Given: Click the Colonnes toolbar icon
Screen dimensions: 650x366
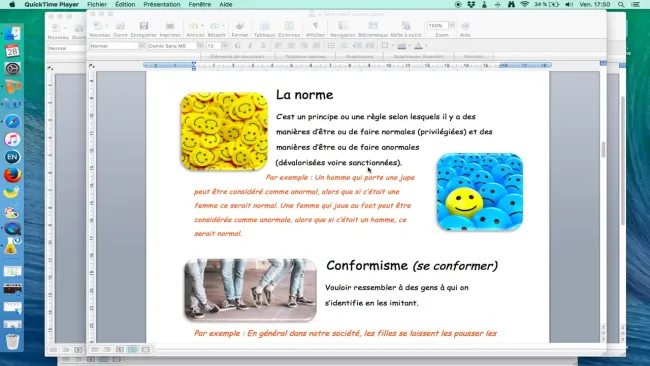Looking at the screenshot, I should [x=289, y=26].
